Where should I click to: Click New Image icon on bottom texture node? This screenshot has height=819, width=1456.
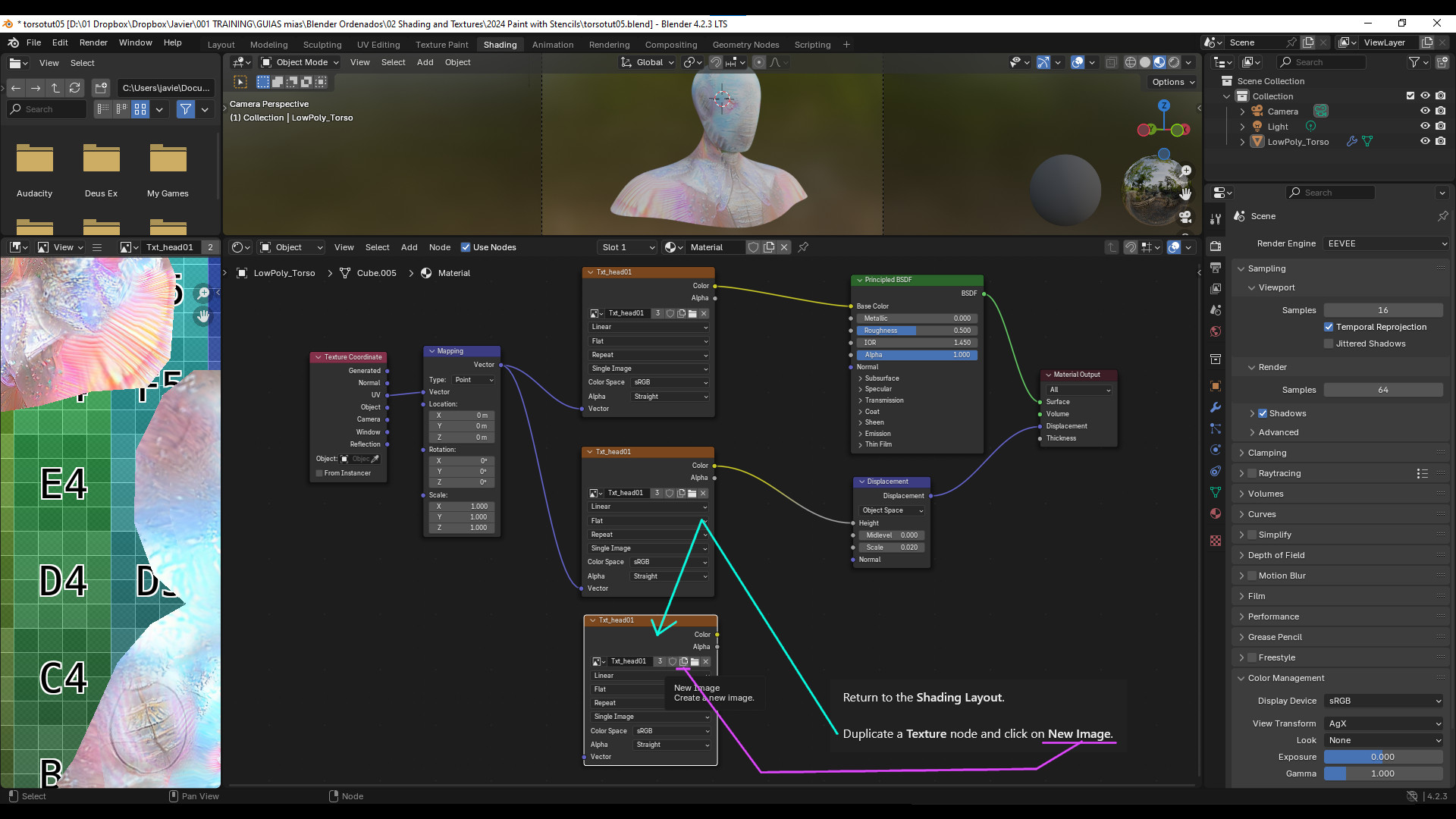[683, 661]
